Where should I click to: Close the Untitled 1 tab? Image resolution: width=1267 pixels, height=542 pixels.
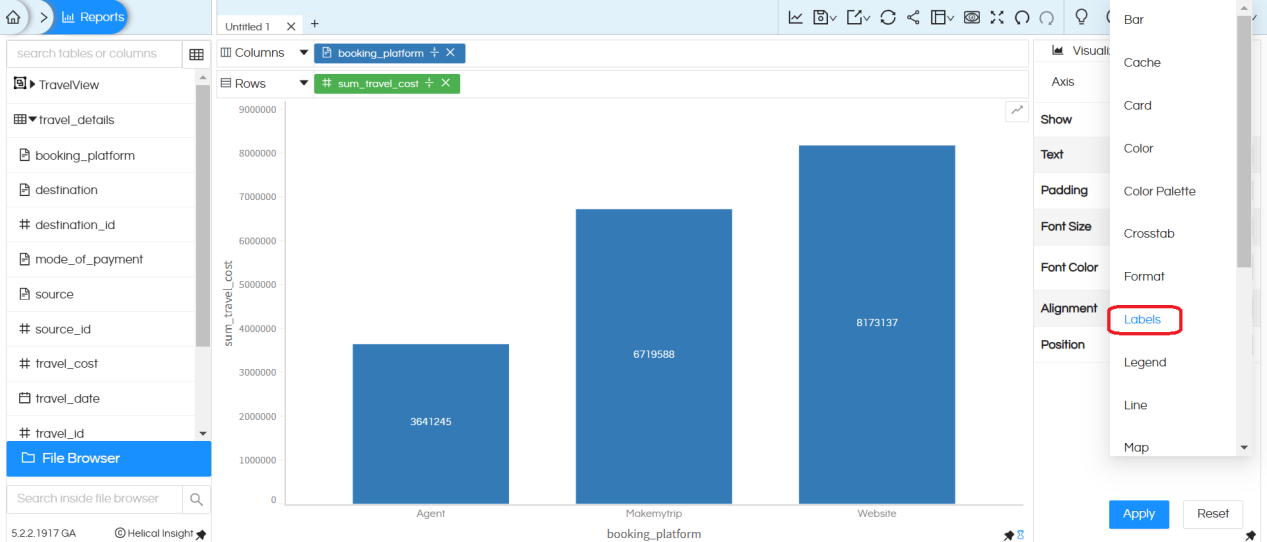tap(291, 26)
